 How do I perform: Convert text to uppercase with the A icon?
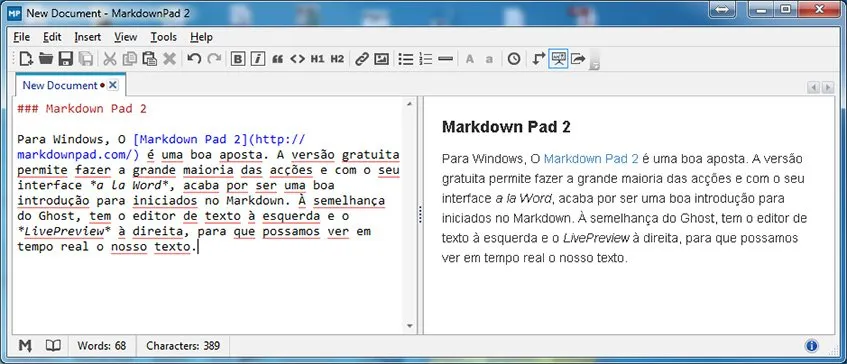click(x=469, y=59)
